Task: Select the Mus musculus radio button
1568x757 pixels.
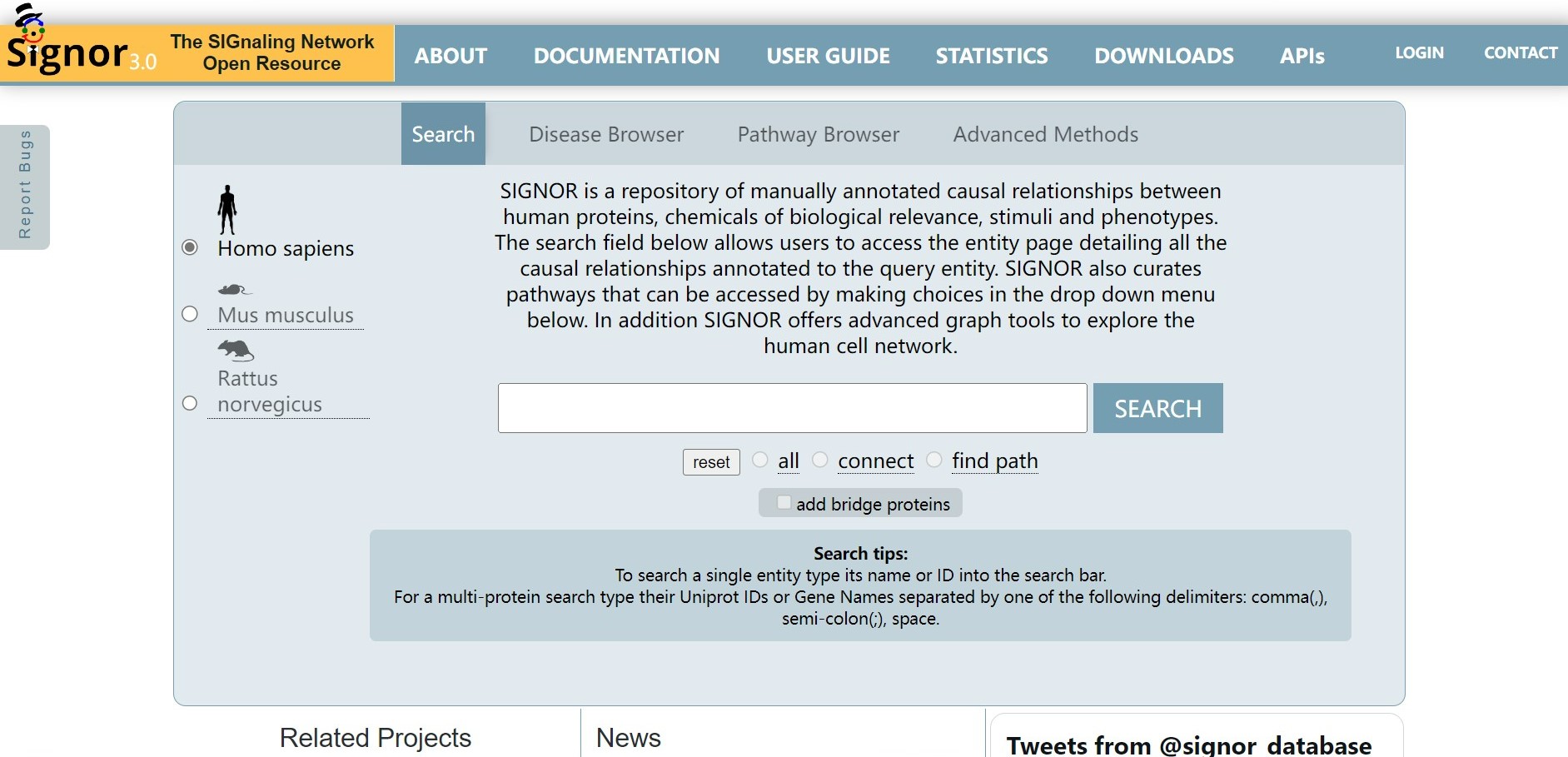Action: tap(190, 314)
